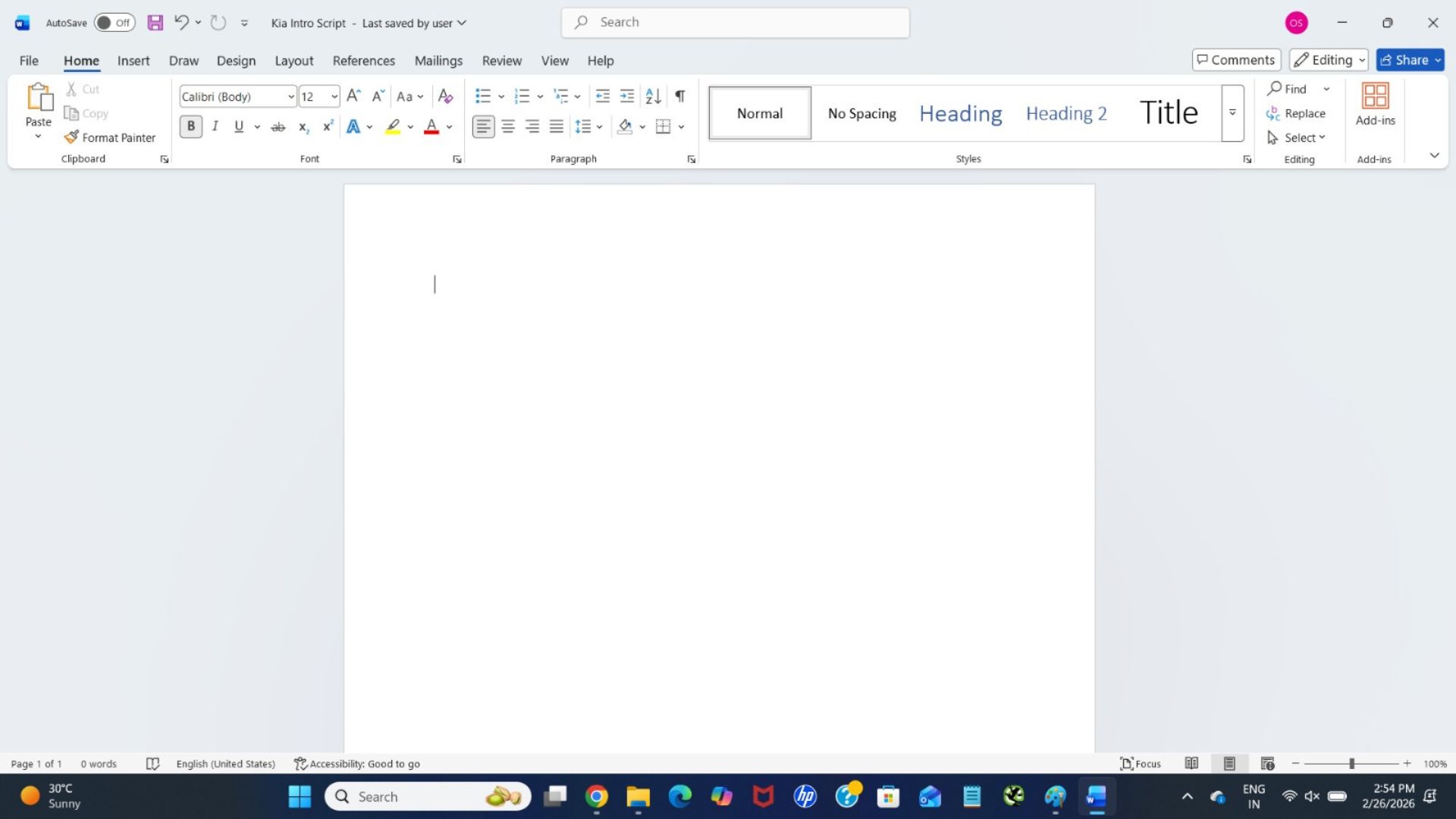Viewport: 1456px width, 819px height.
Task: Select the Clear All Formatting icon
Action: 445,96
